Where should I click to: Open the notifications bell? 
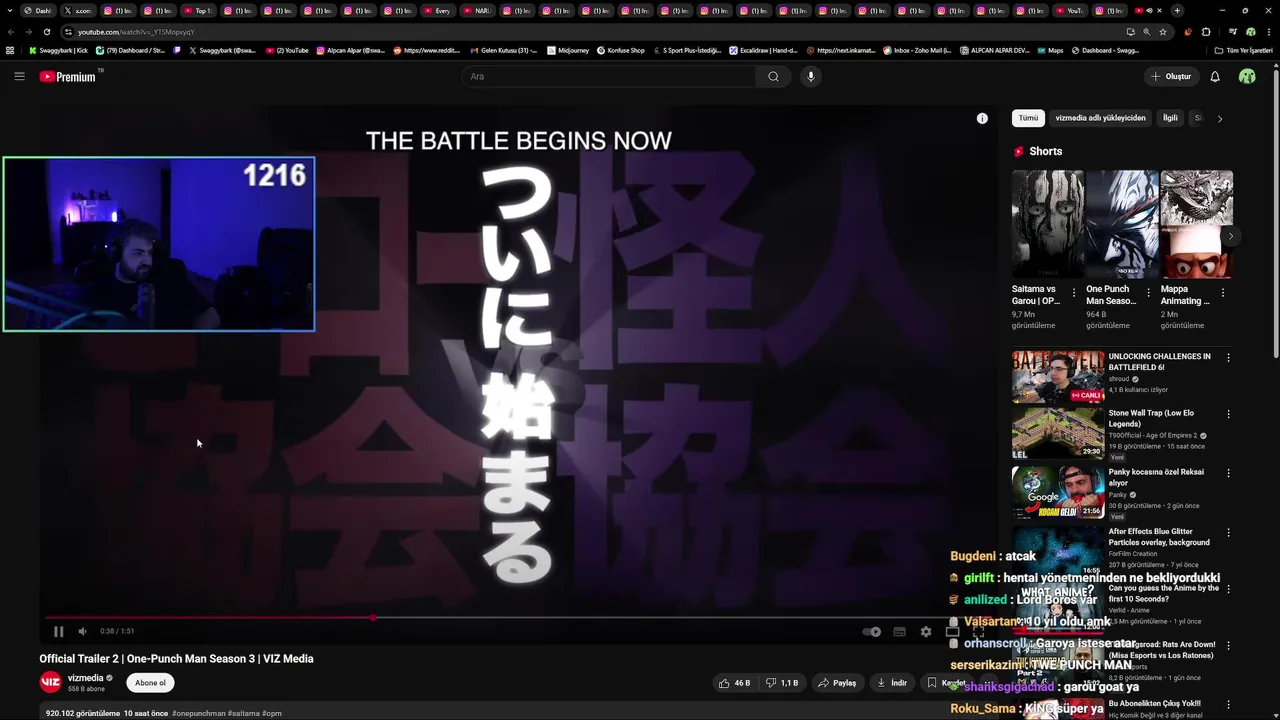(1215, 76)
